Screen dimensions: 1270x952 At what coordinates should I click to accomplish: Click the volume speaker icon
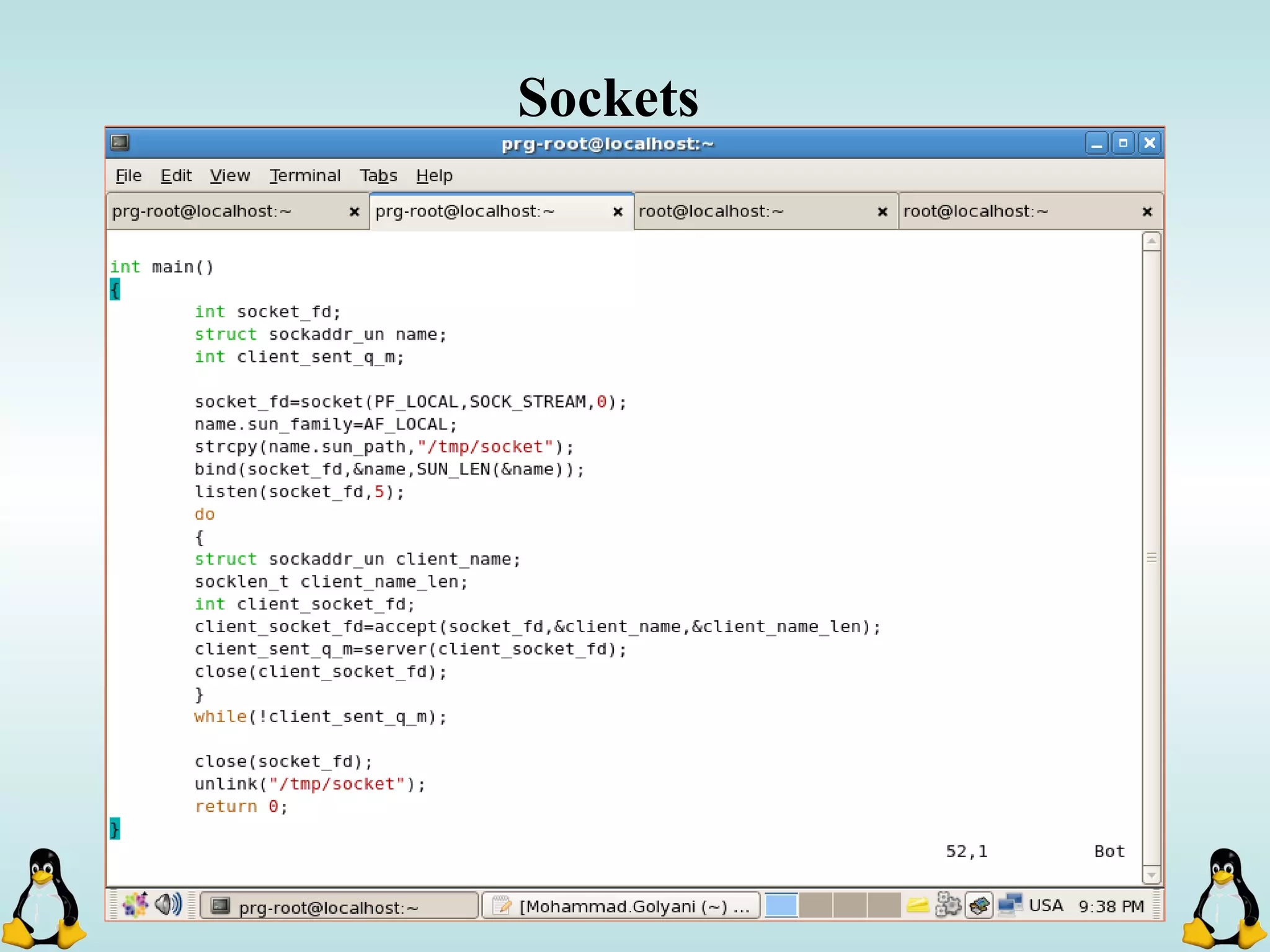click(x=168, y=905)
